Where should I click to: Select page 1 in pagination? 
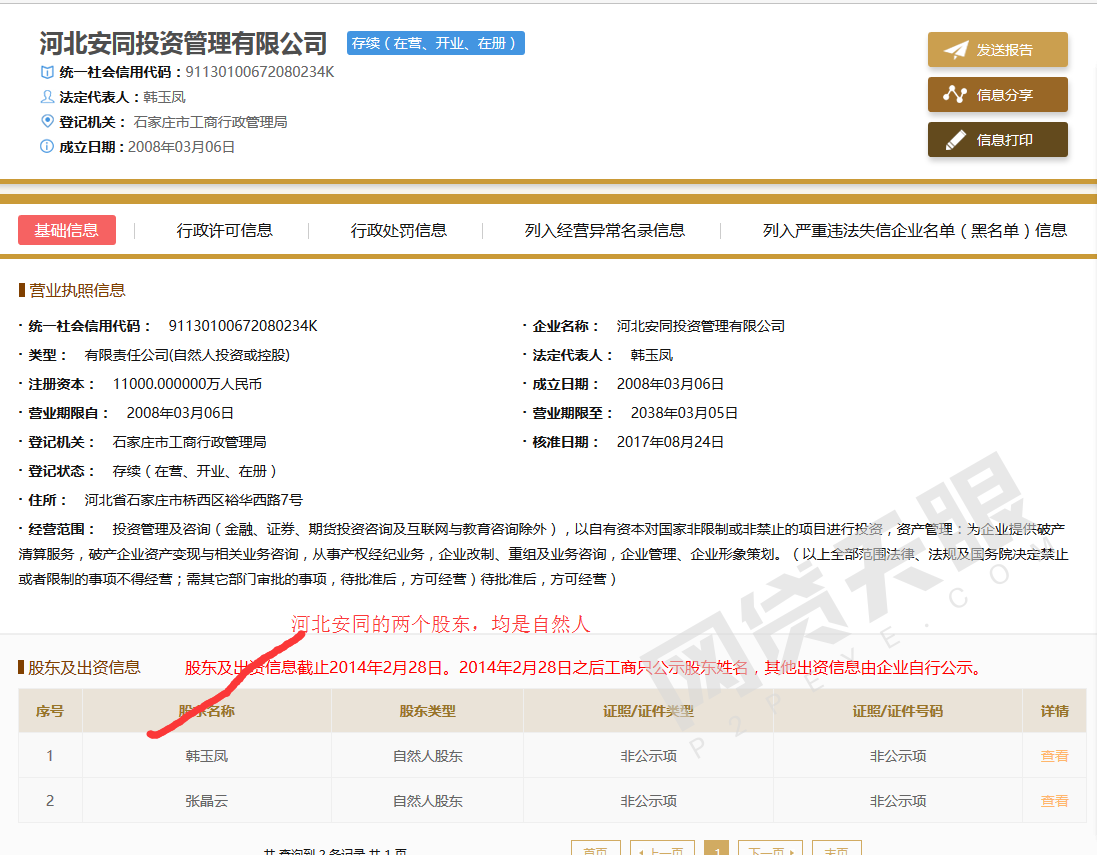coord(716,848)
